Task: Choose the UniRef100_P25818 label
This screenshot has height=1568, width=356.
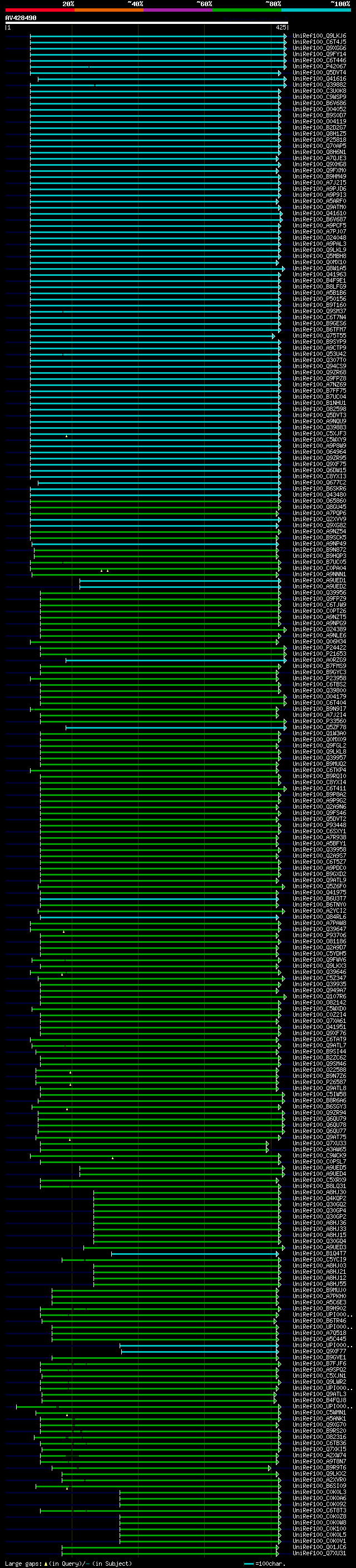Action: pyautogui.click(x=319, y=140)
